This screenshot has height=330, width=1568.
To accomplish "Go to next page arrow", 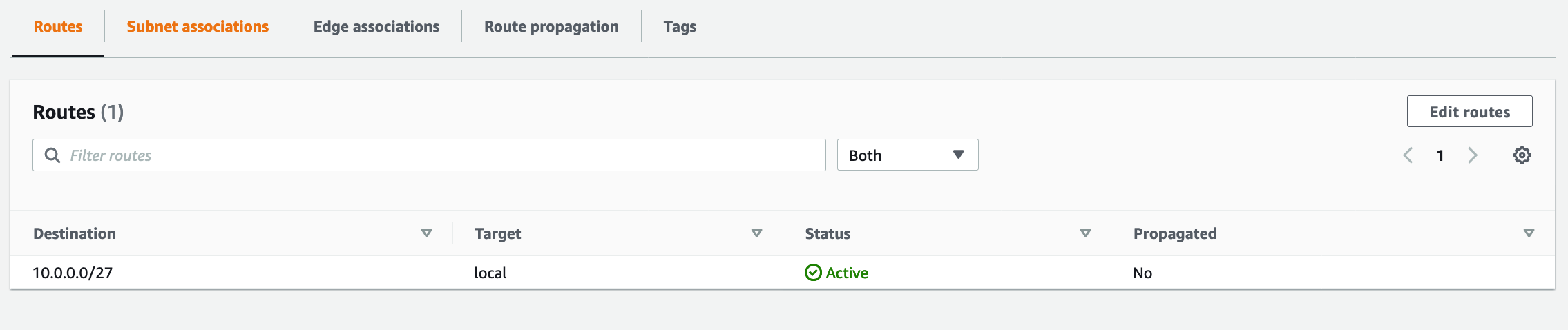I will click(x=1472, y=155).
